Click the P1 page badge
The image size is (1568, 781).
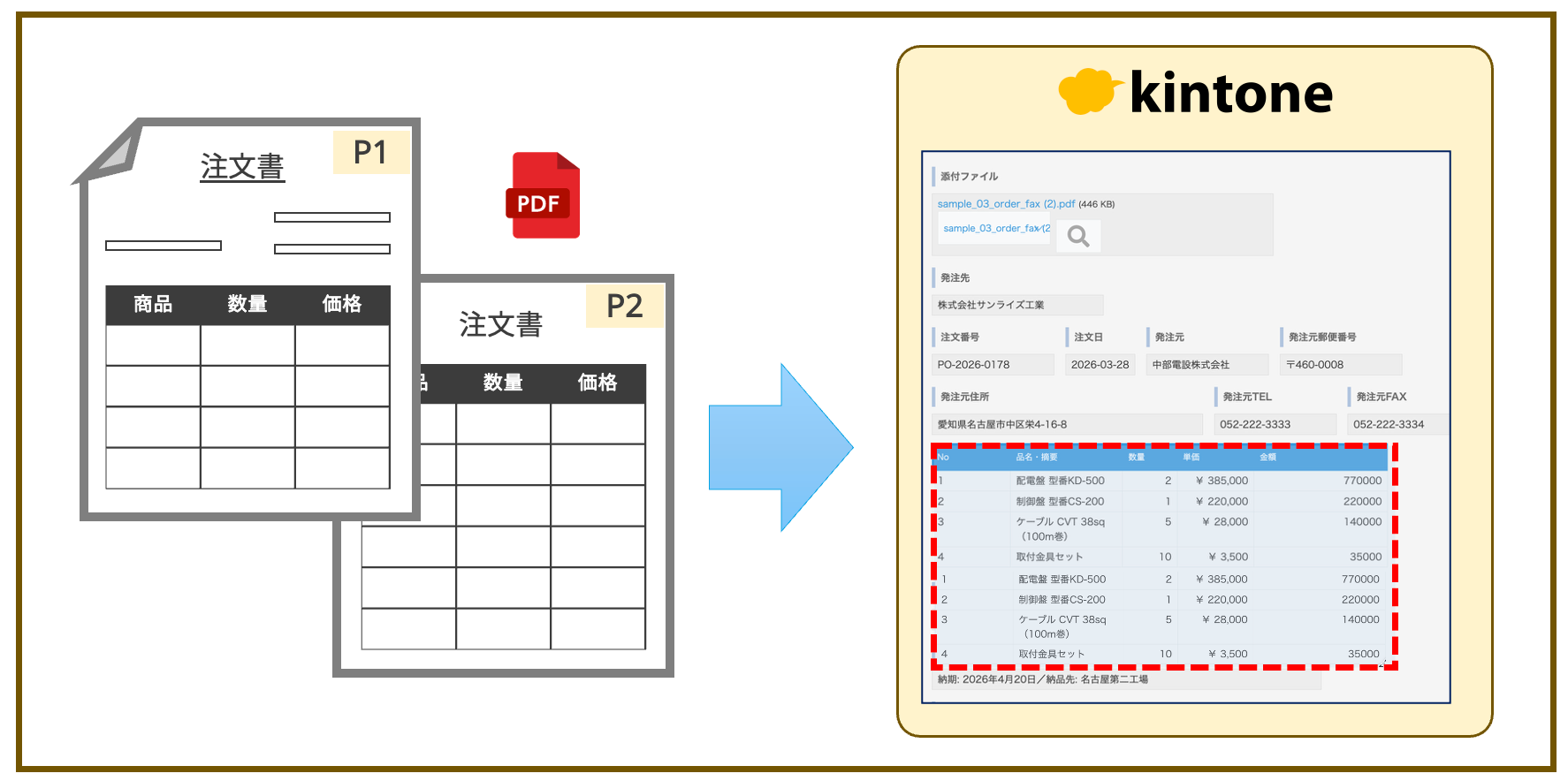click(x=371, y=152)
